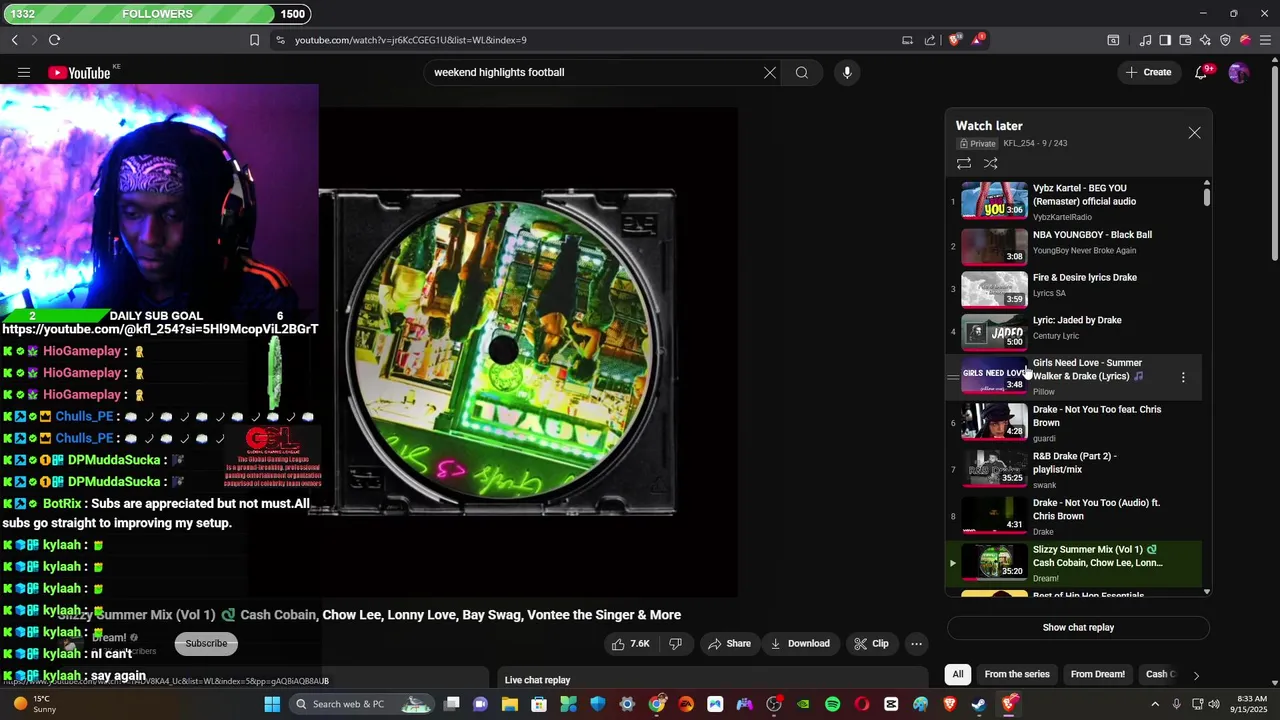The width and height of the screenshot is (1280, 720).
Task: Open Brave Wallet icon
Action: (x=1185, y=40)
